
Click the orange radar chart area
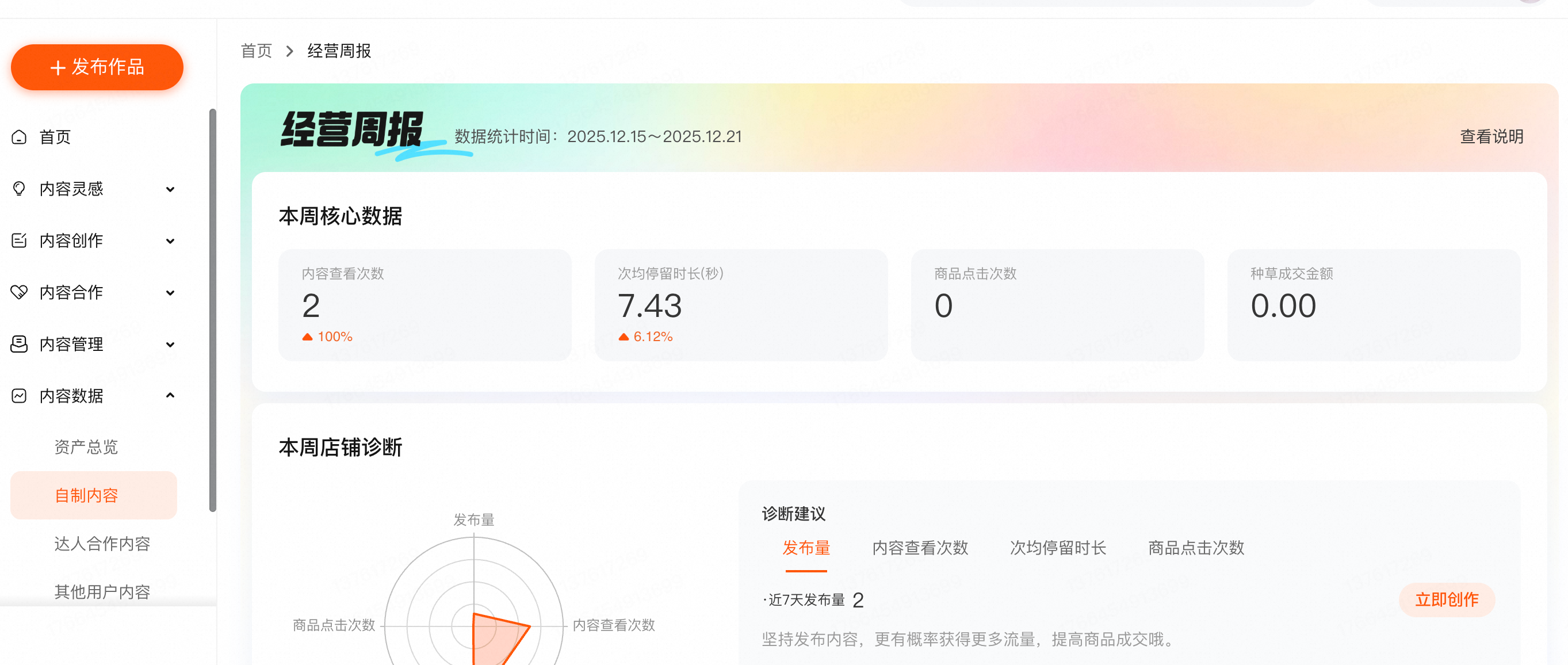coord(496,640)
